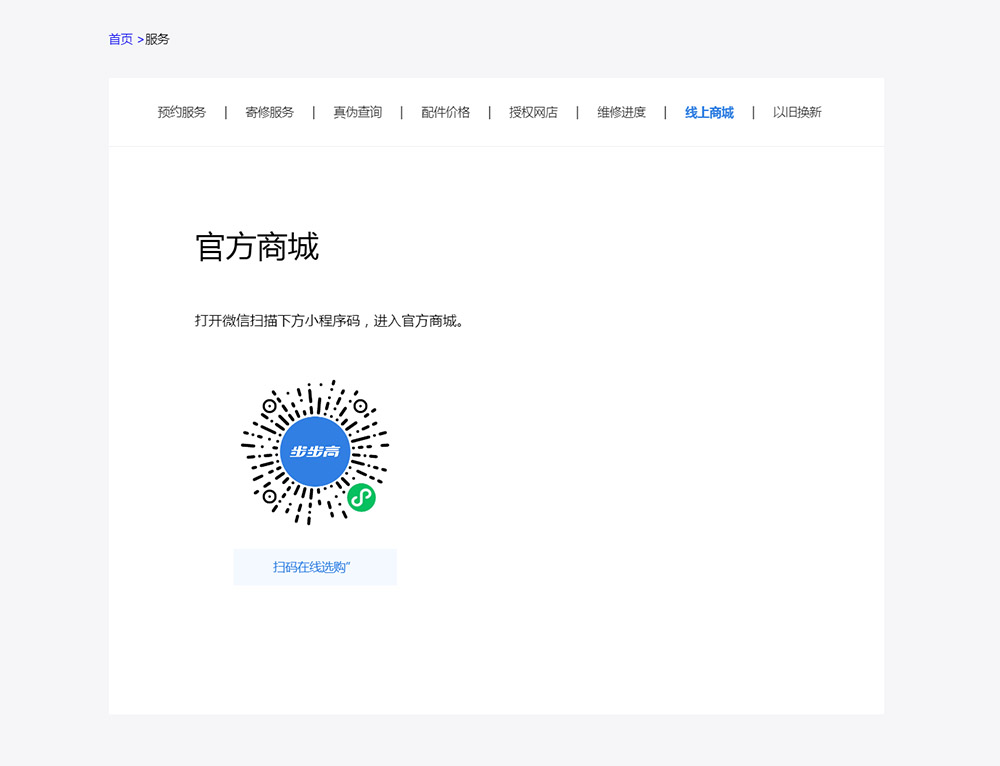This screenshot has height=766, width=1000.
Task: Click the 扫码在线选购 button
Action: pos(315,567)
